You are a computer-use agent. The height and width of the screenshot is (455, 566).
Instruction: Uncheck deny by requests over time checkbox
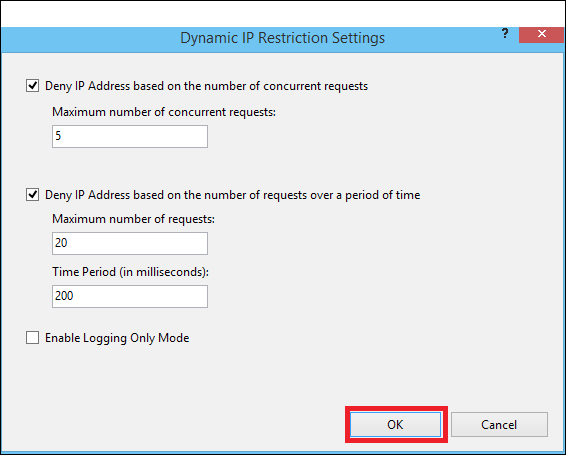click(32, 195)
